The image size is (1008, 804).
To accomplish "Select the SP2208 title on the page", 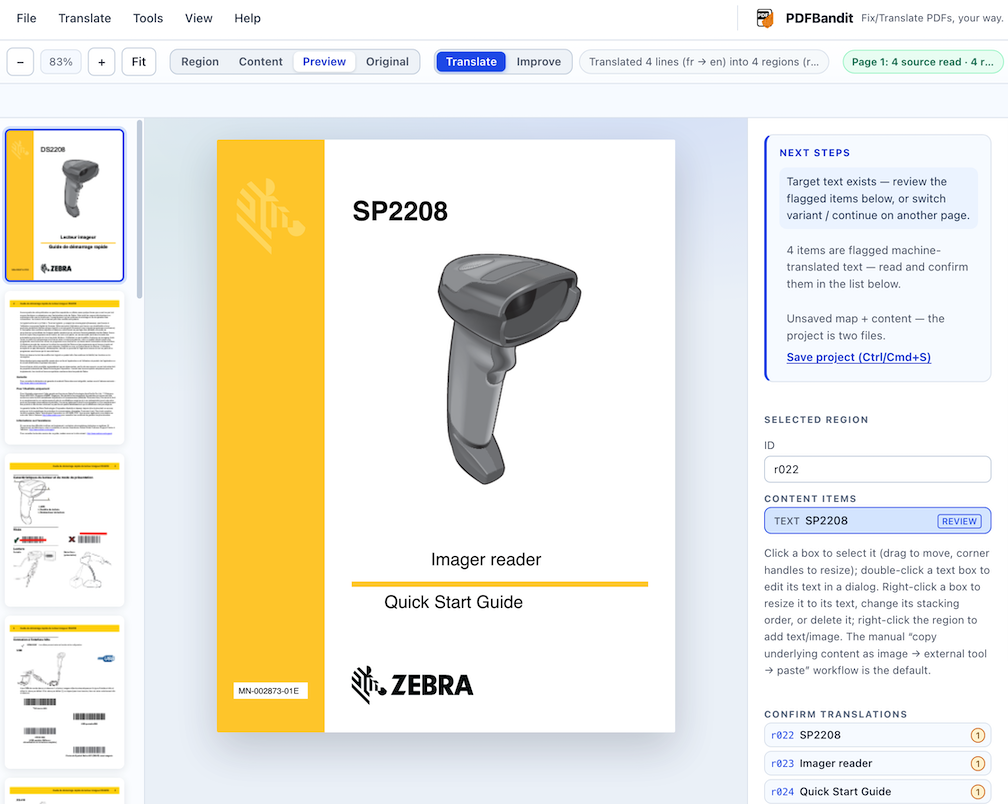I will tap(400, 211).
